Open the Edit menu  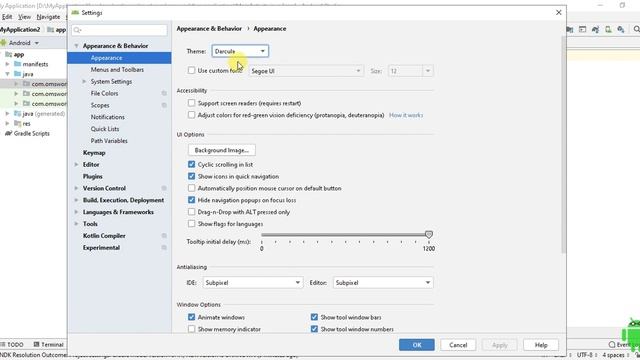(7, 17)
